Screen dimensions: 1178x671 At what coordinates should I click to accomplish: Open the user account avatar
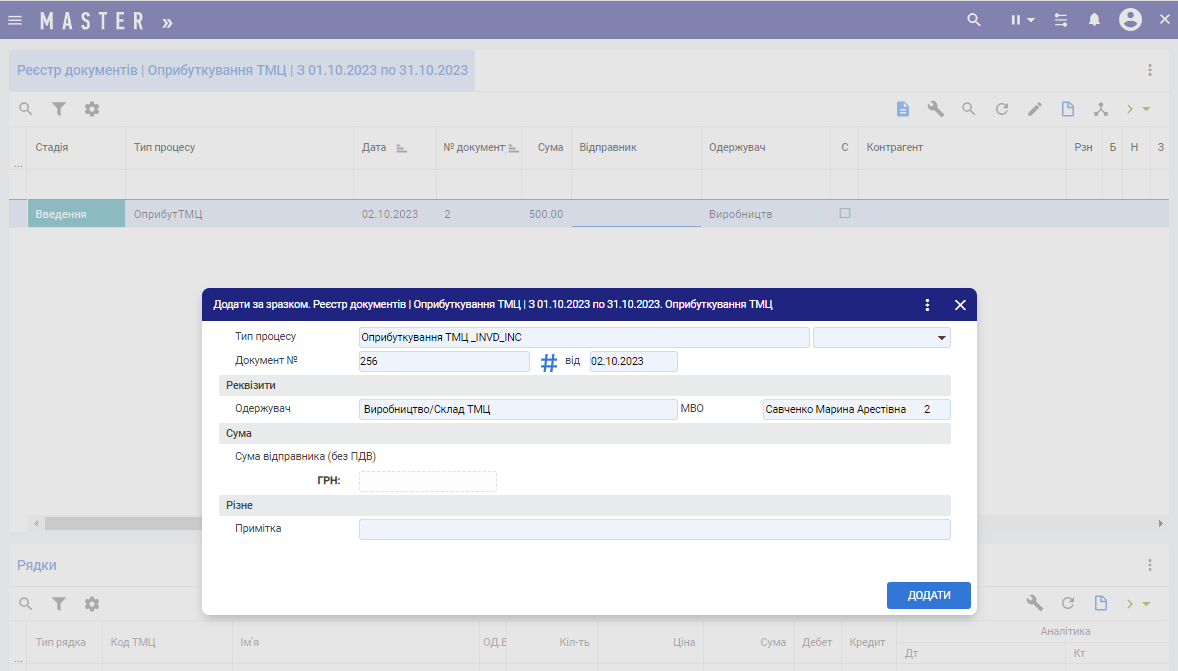[1130, 20]
